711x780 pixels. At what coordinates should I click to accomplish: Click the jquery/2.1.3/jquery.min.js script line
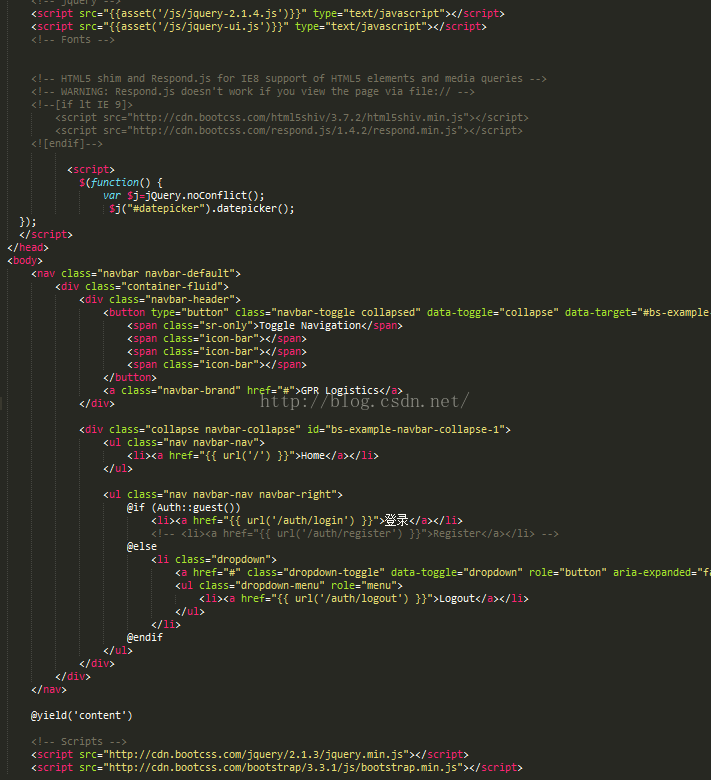(250, 755)
